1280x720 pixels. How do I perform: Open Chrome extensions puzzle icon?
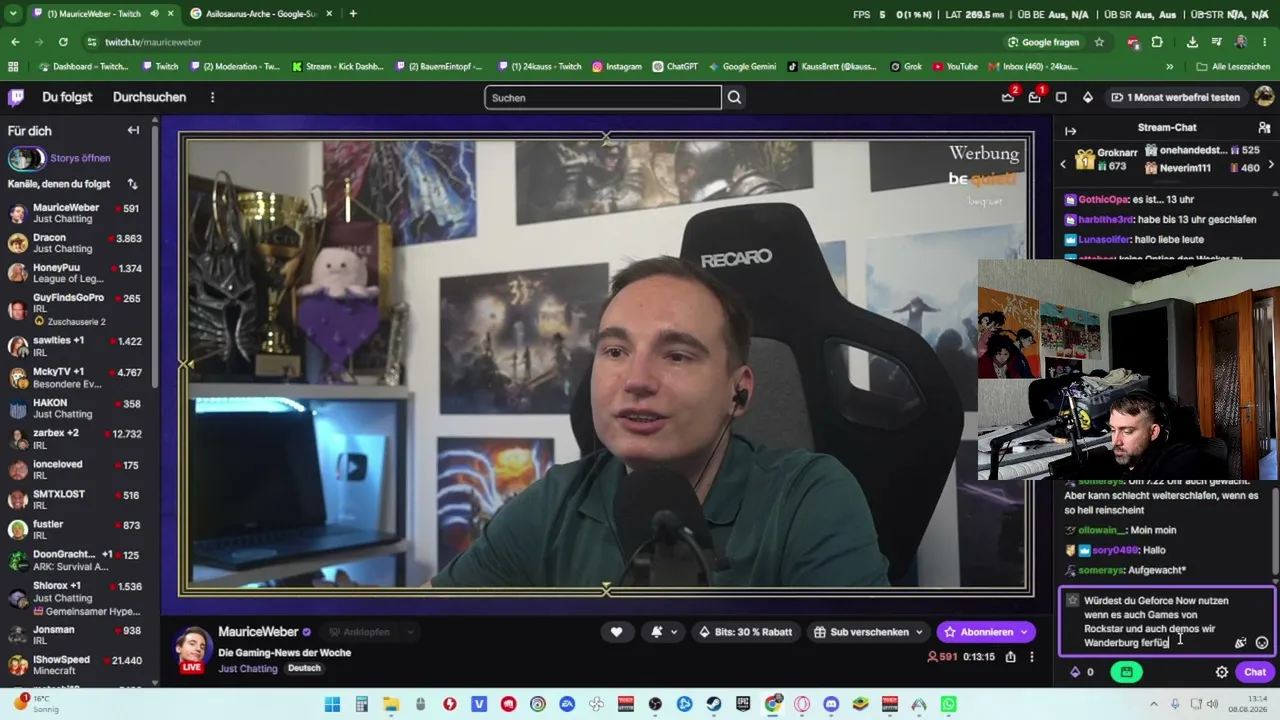point(1157,42)
